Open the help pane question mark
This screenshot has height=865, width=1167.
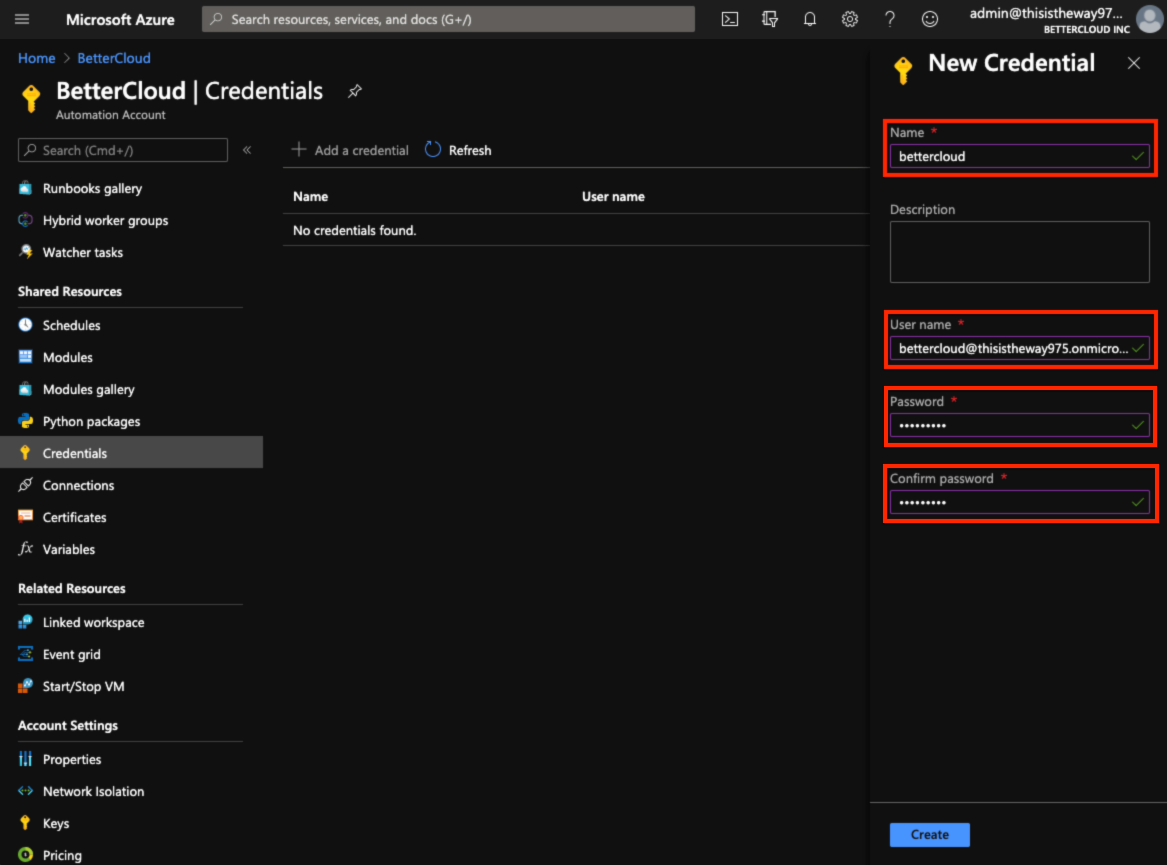click(889, 18)
